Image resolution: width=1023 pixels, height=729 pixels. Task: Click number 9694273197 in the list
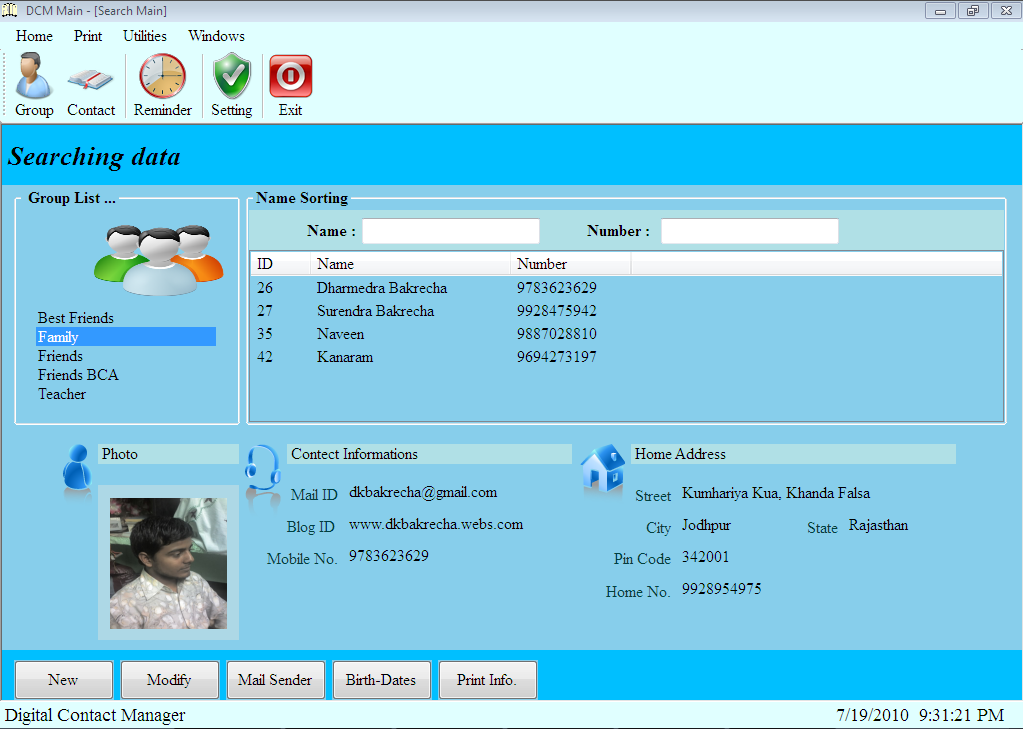(x=557, y=357)
